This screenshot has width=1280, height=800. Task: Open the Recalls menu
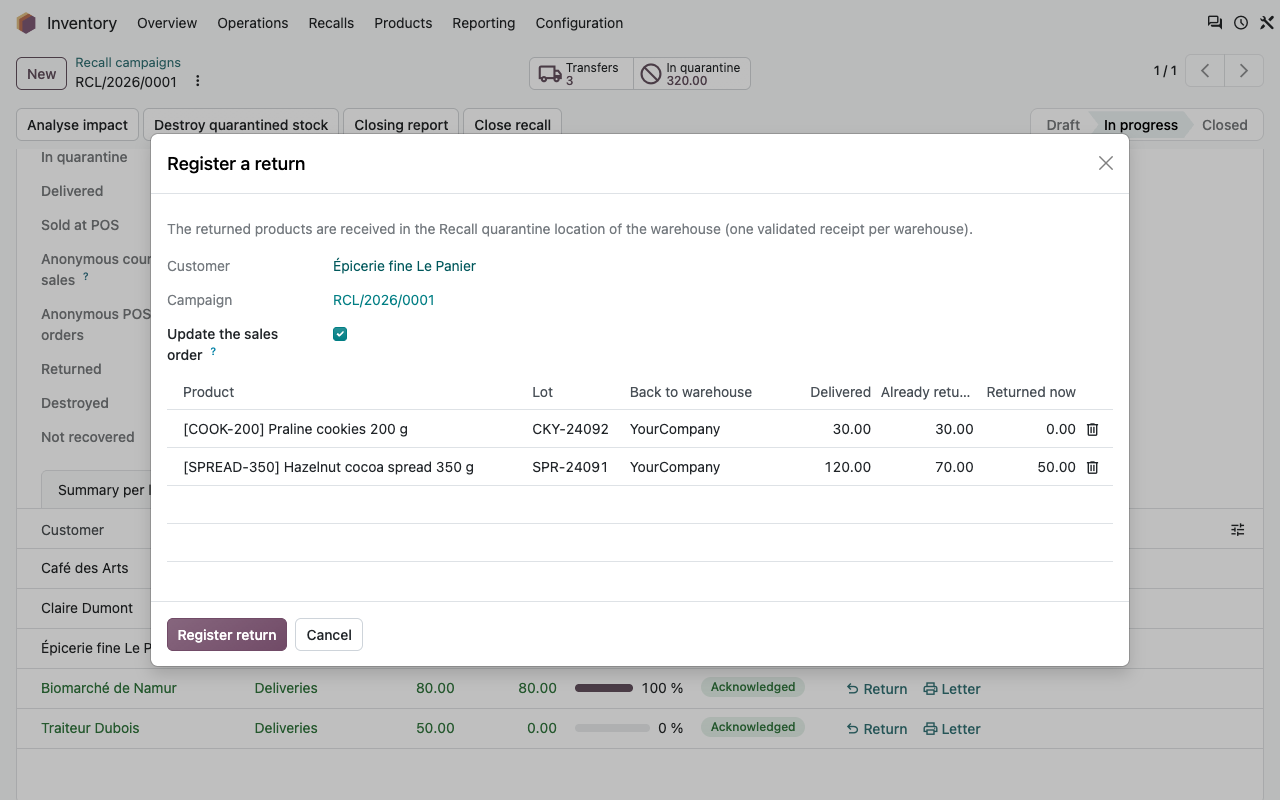click(x=331, y=23)
